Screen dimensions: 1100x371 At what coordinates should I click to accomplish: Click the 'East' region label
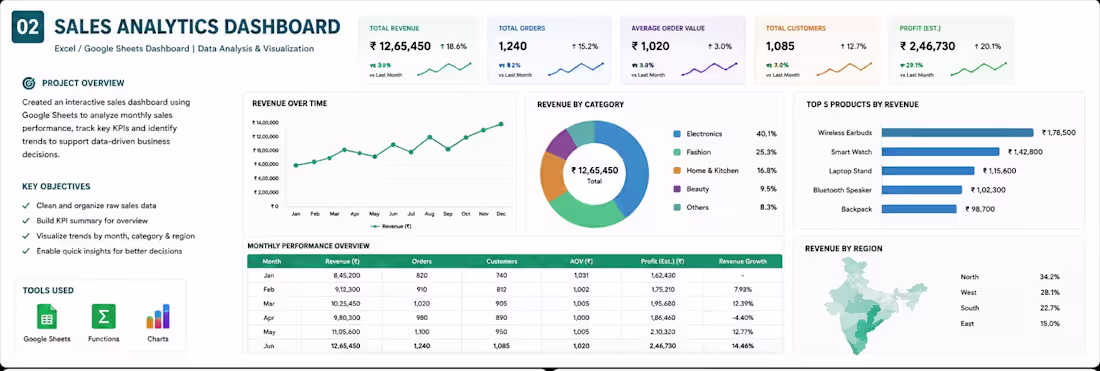[967, 323]
